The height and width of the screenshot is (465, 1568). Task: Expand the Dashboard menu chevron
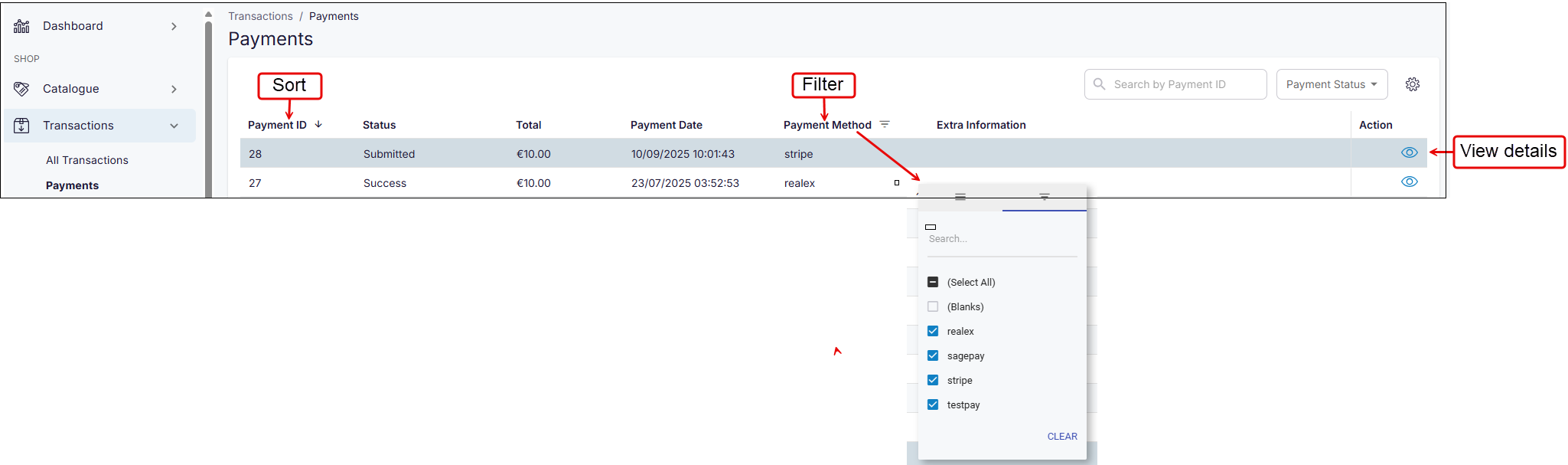(x=174, y=26)
